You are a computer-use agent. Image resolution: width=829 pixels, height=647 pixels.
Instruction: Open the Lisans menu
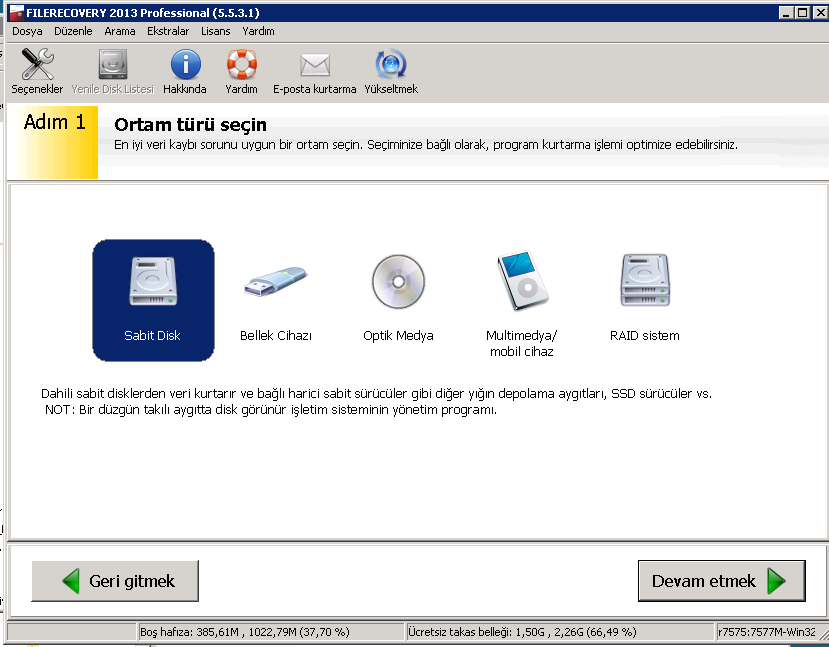215,31
